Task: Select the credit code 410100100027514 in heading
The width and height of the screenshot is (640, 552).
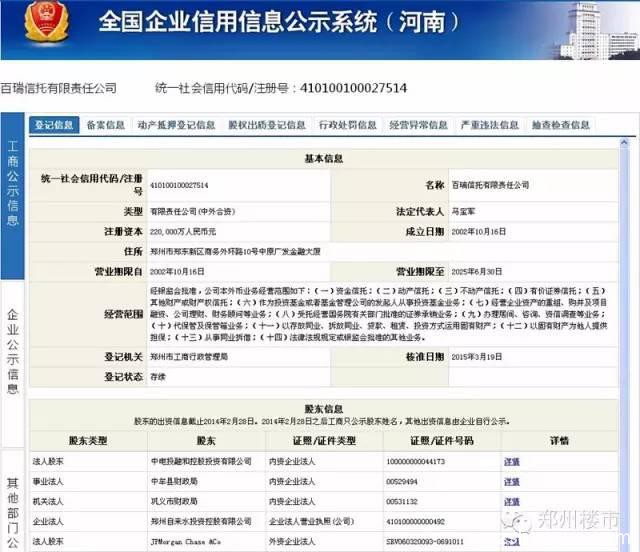Action: [x=353, y=88]
